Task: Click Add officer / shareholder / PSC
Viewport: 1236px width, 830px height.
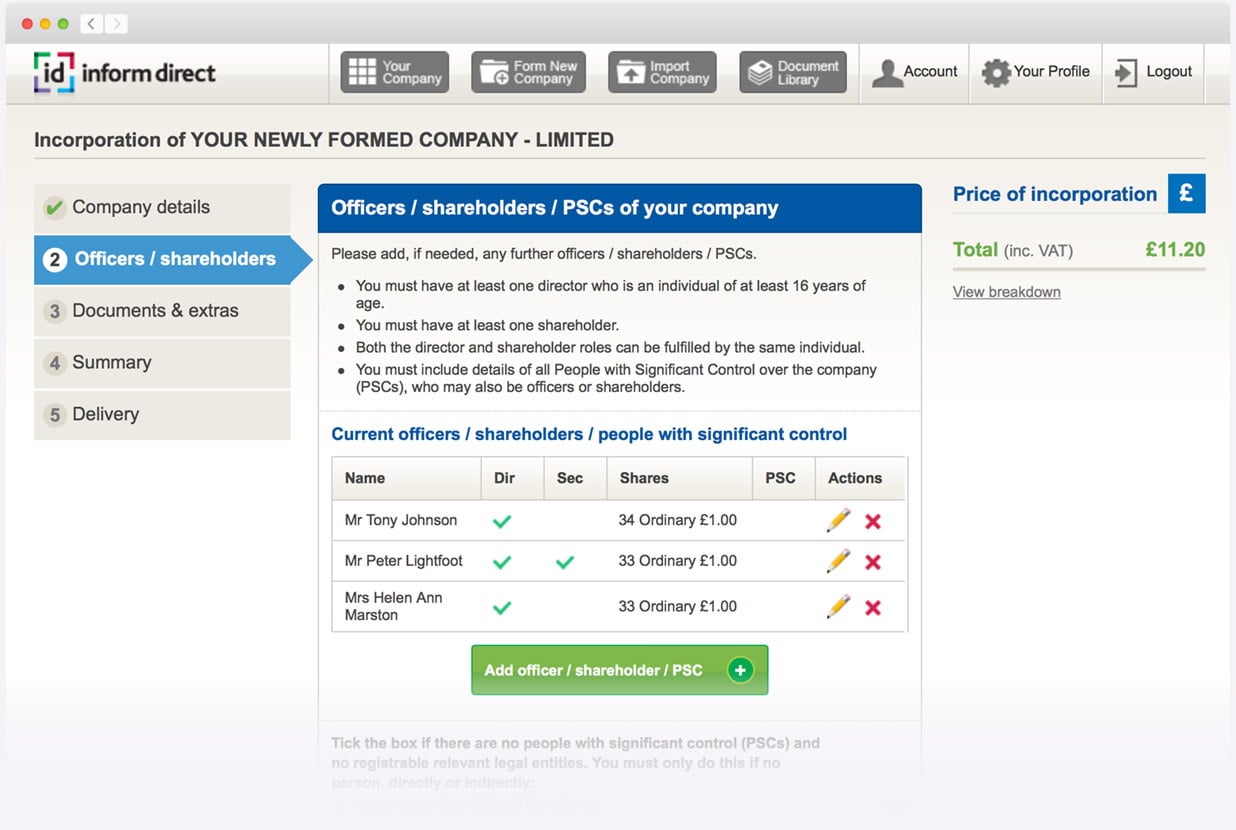Action: [619, 670]
